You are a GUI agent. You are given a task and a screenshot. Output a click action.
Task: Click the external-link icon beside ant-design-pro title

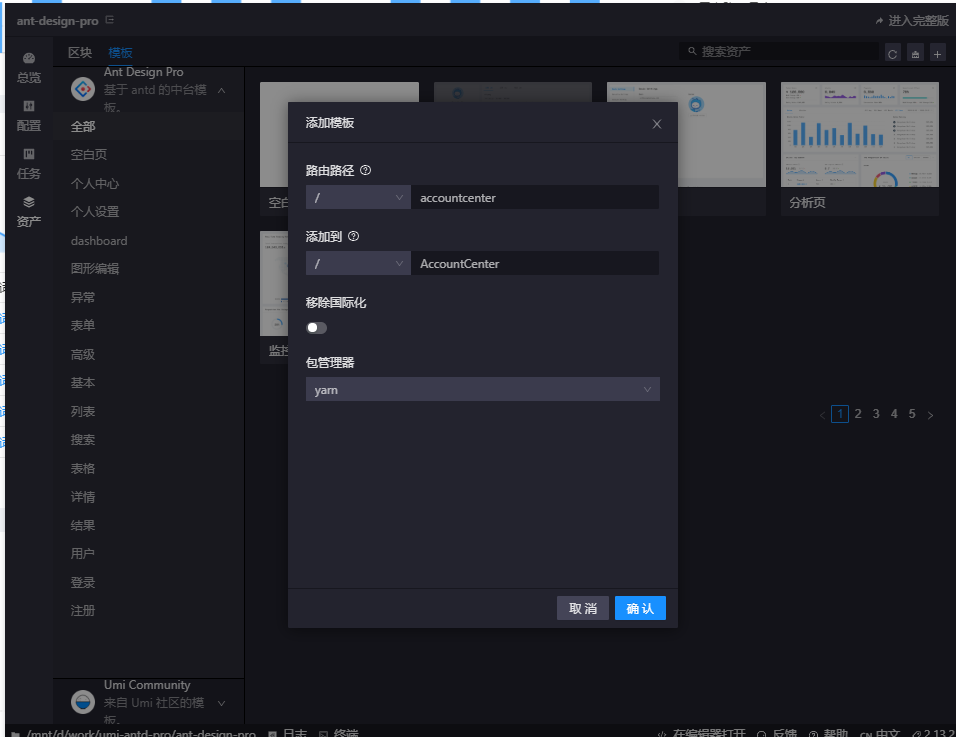tap(110, 20)
